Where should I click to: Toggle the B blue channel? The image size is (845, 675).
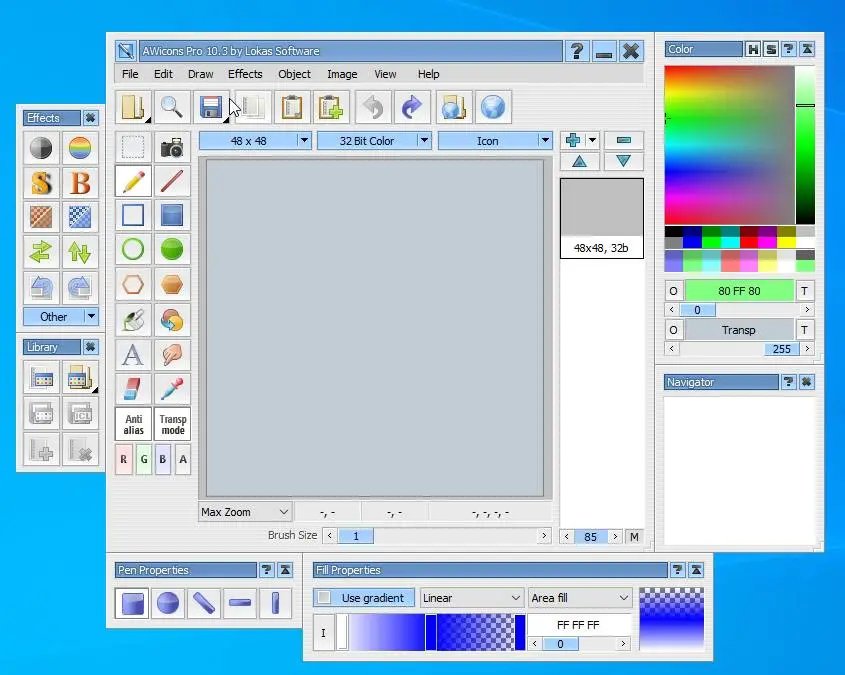pos(163,460)
